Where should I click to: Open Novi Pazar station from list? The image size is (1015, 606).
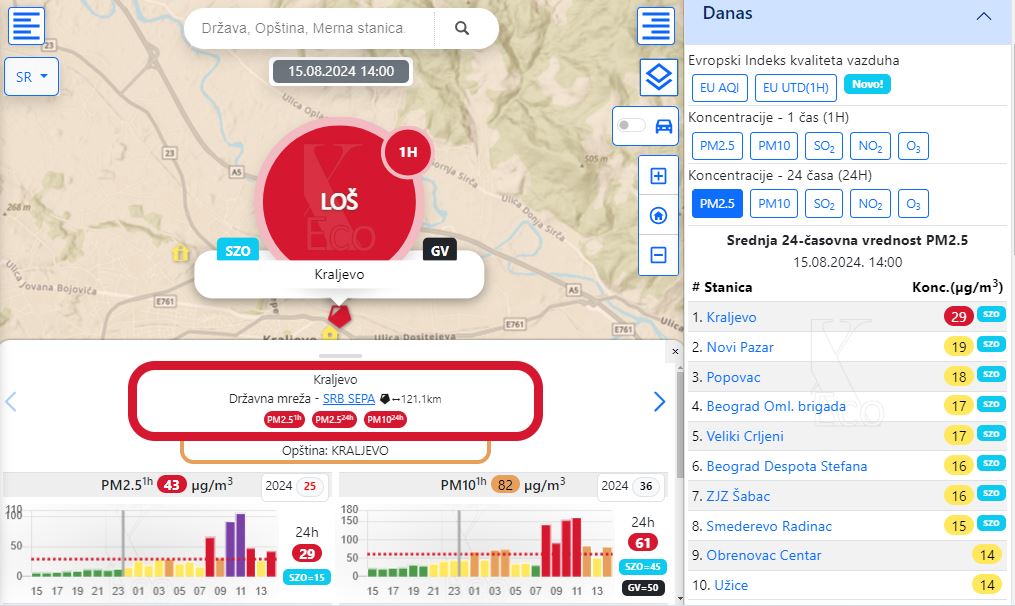click(740, 347)
